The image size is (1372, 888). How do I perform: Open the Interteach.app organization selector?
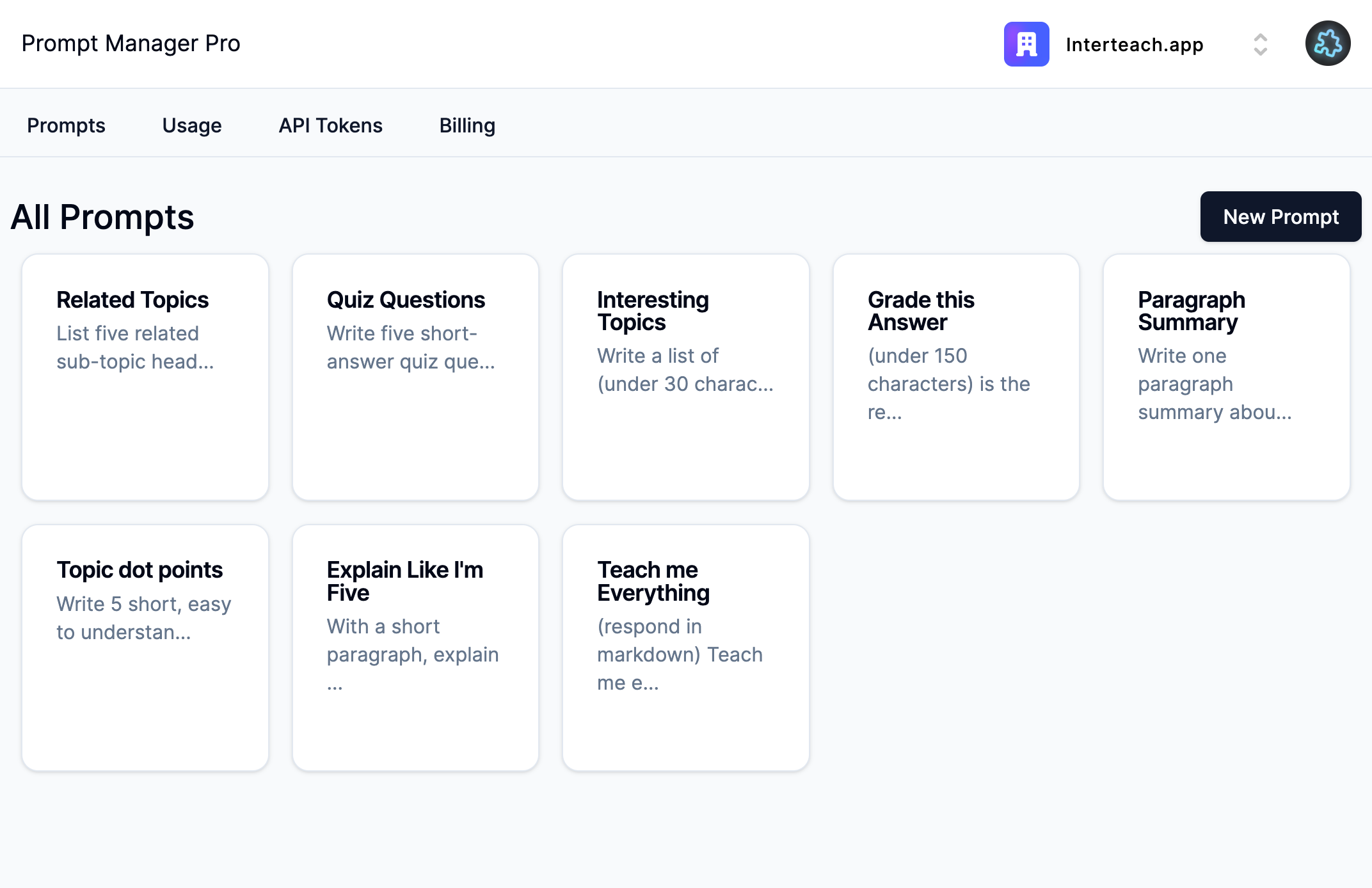coord(1134,45)
